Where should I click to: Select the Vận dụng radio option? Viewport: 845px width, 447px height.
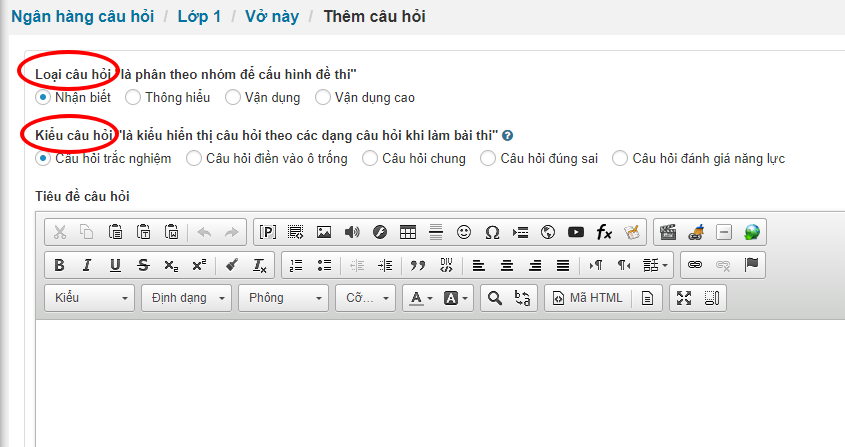point(232,98)
